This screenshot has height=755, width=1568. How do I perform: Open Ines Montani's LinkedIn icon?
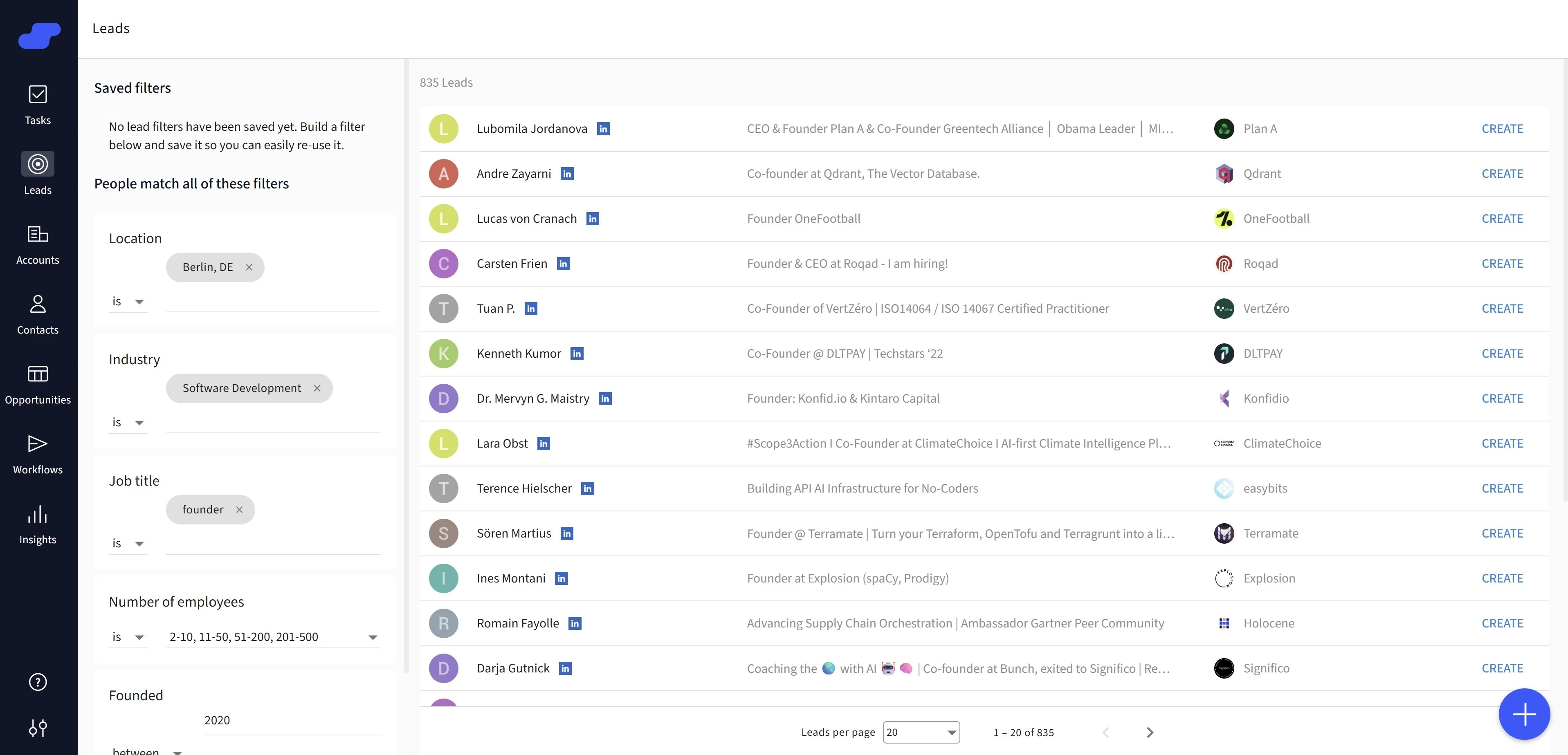pyautogui.click(x=561, y=578)
